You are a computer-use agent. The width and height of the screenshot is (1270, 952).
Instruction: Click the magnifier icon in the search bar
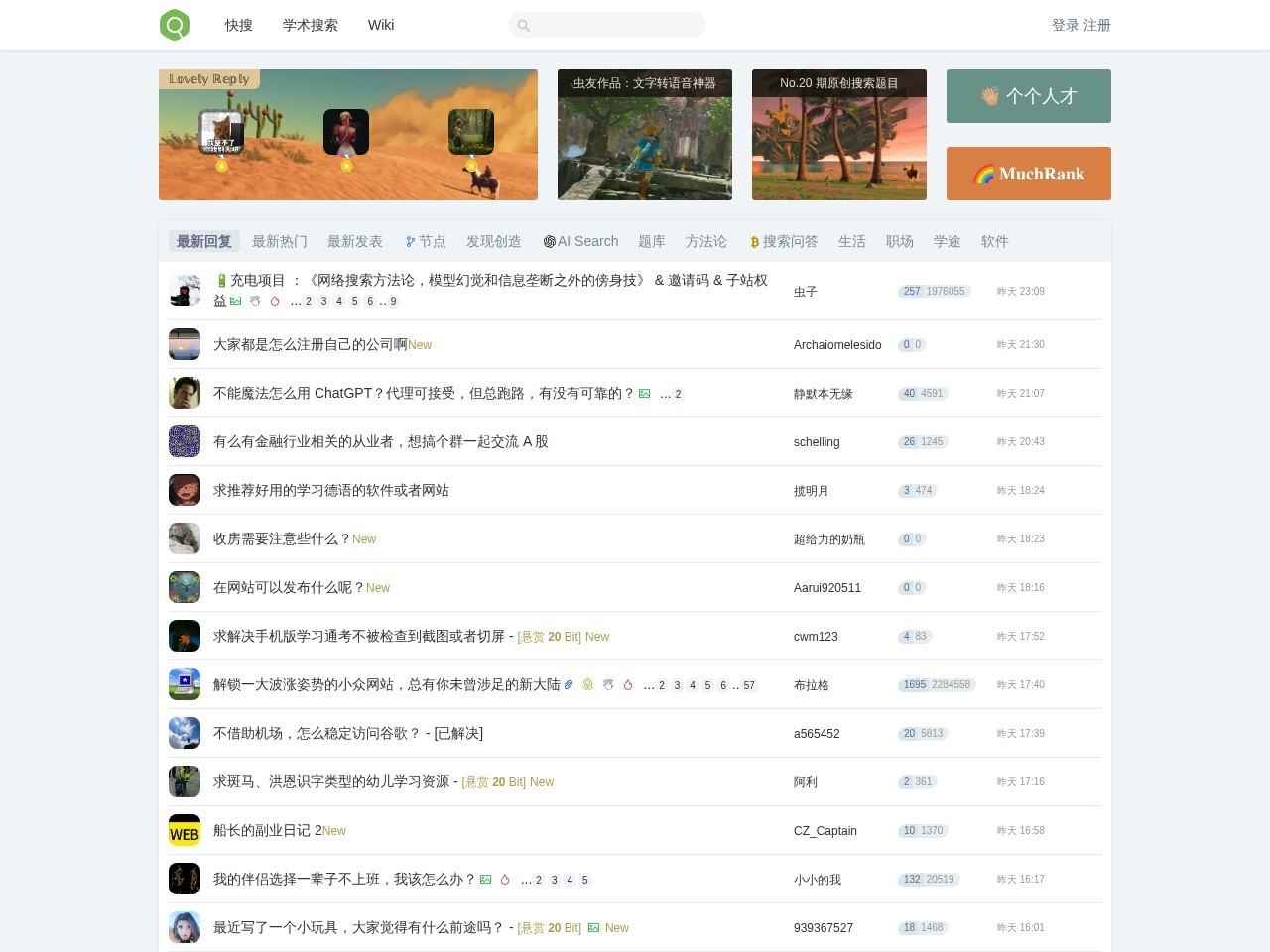(523, 25)
